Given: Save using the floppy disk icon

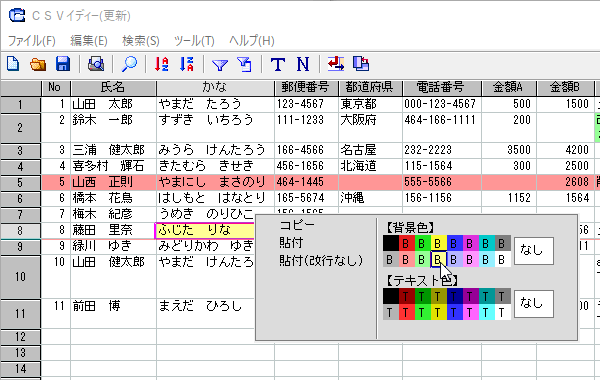Looking at the screenshot, I should pos(63,64).
